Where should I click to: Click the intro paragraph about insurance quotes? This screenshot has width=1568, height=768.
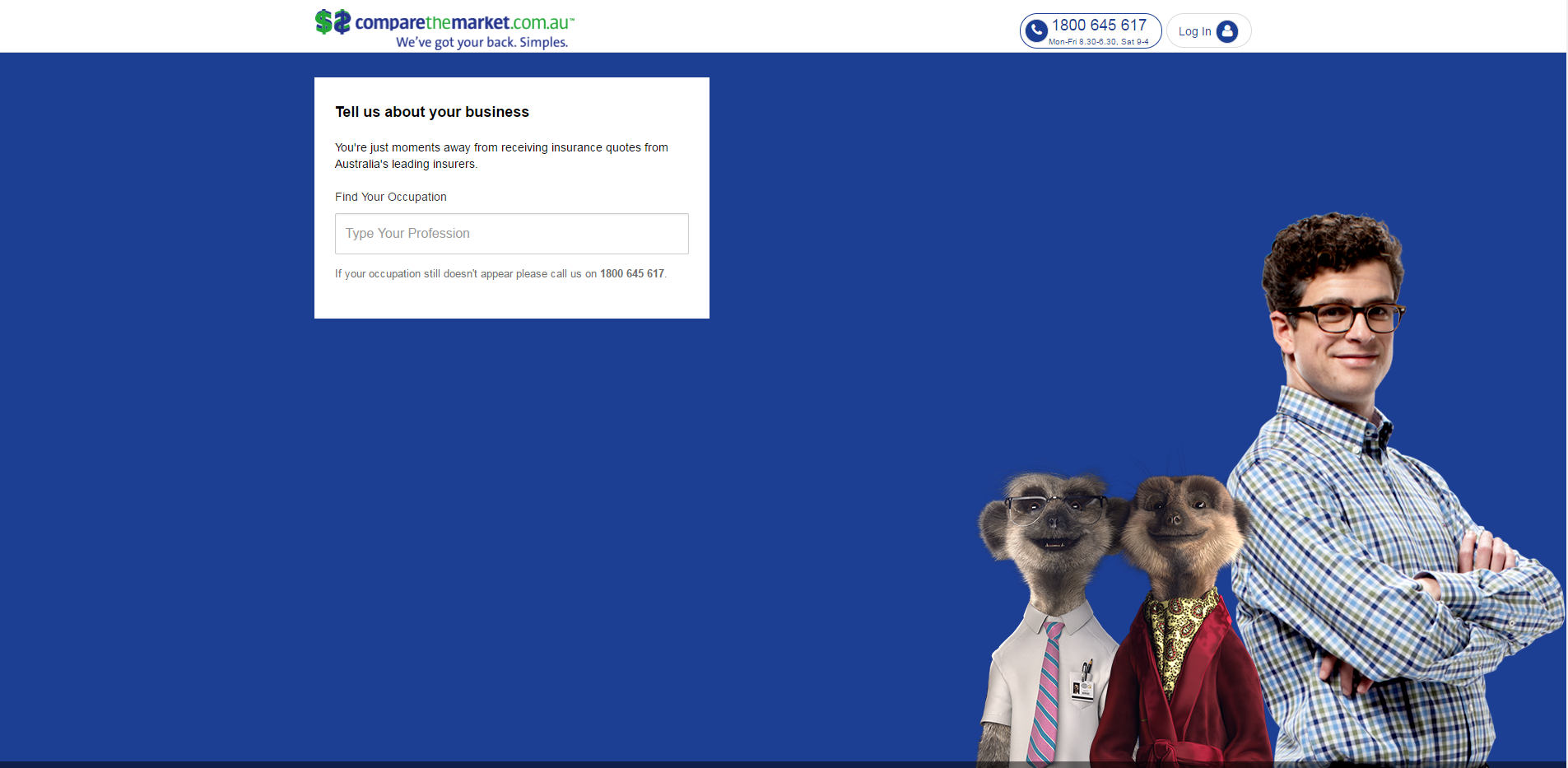500,156
